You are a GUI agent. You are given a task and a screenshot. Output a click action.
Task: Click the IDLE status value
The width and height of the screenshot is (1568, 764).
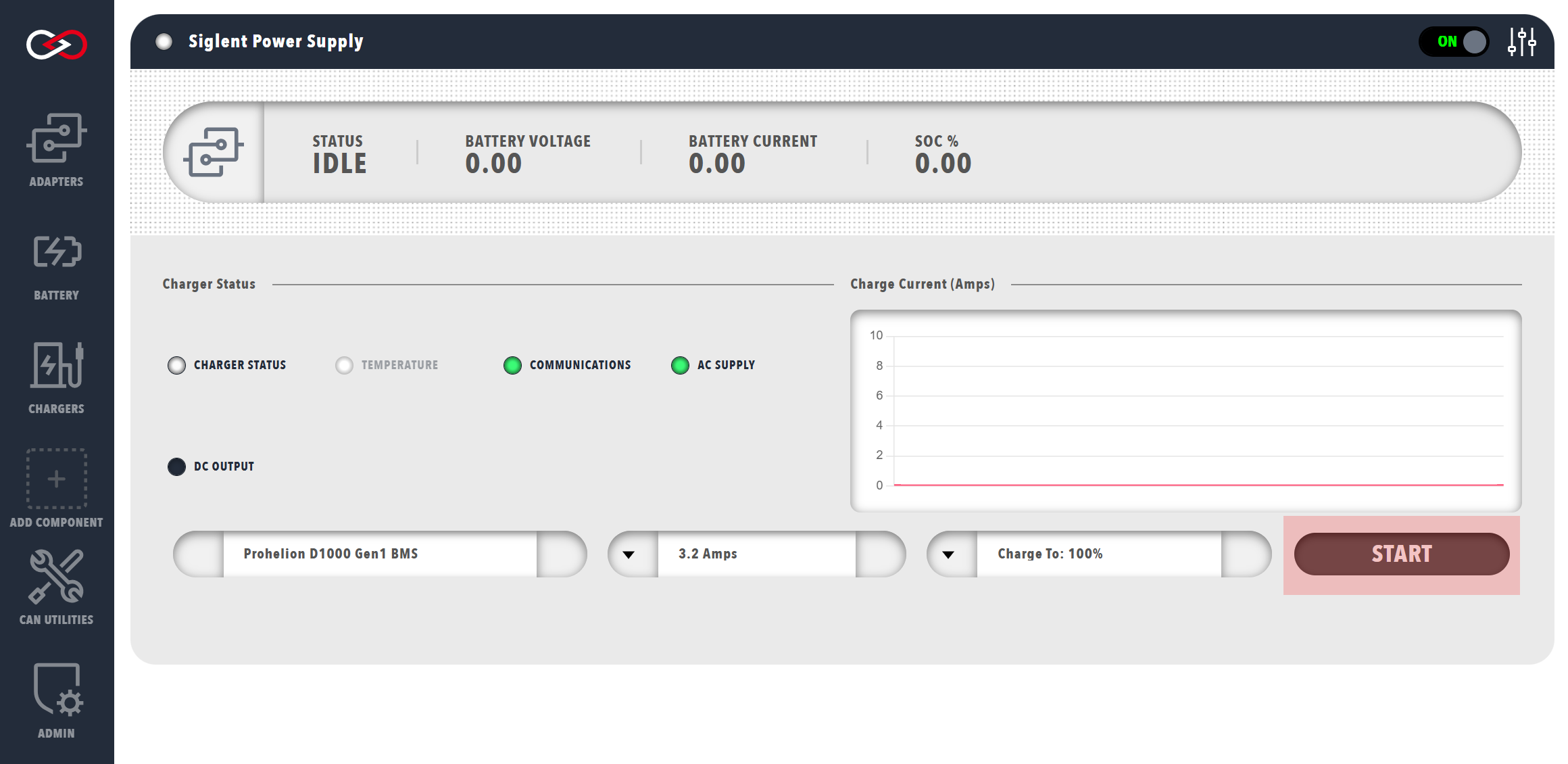339,164
